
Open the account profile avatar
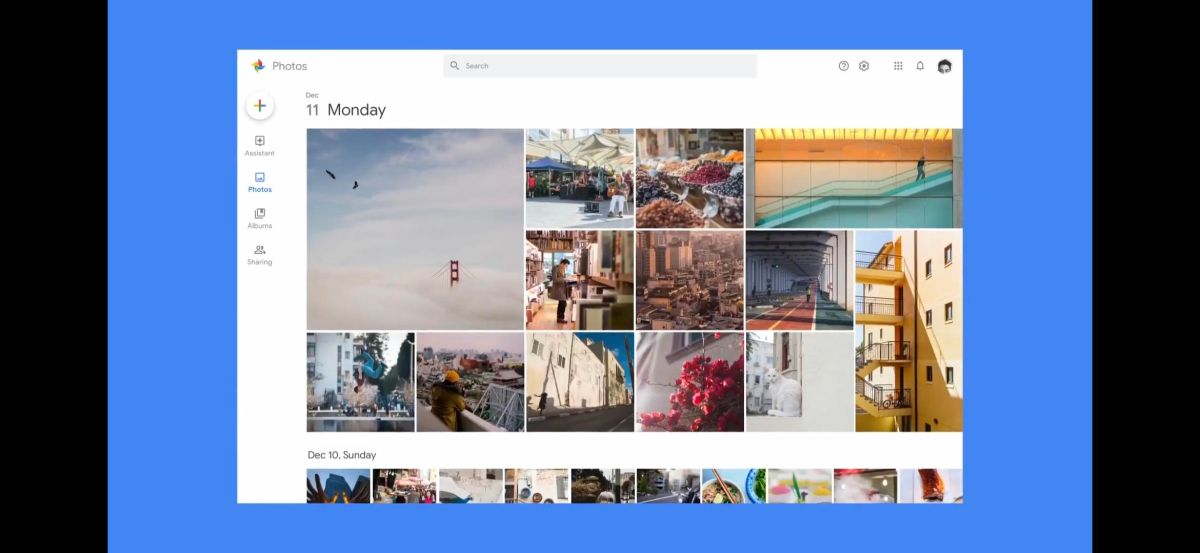tap(944, 66)
